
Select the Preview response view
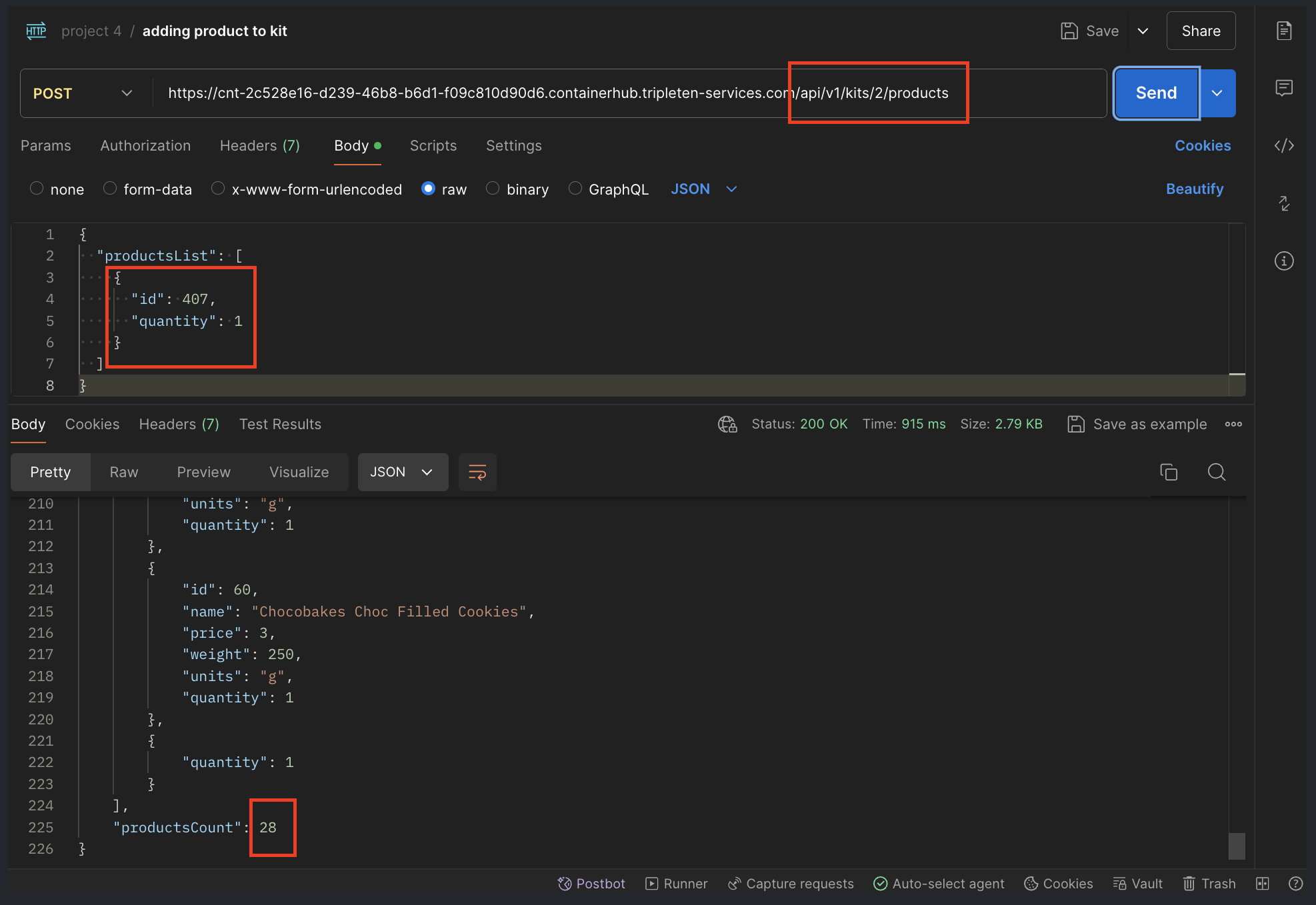click(204, 472)
